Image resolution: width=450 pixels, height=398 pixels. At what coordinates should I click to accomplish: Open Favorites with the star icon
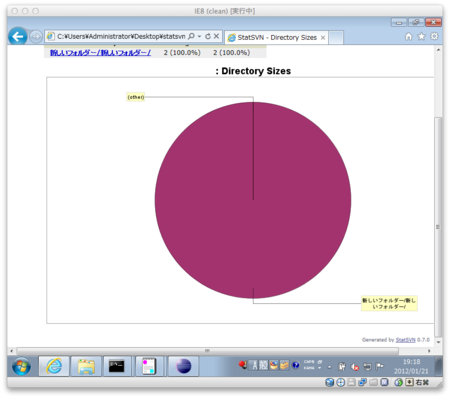pos(421,36)
